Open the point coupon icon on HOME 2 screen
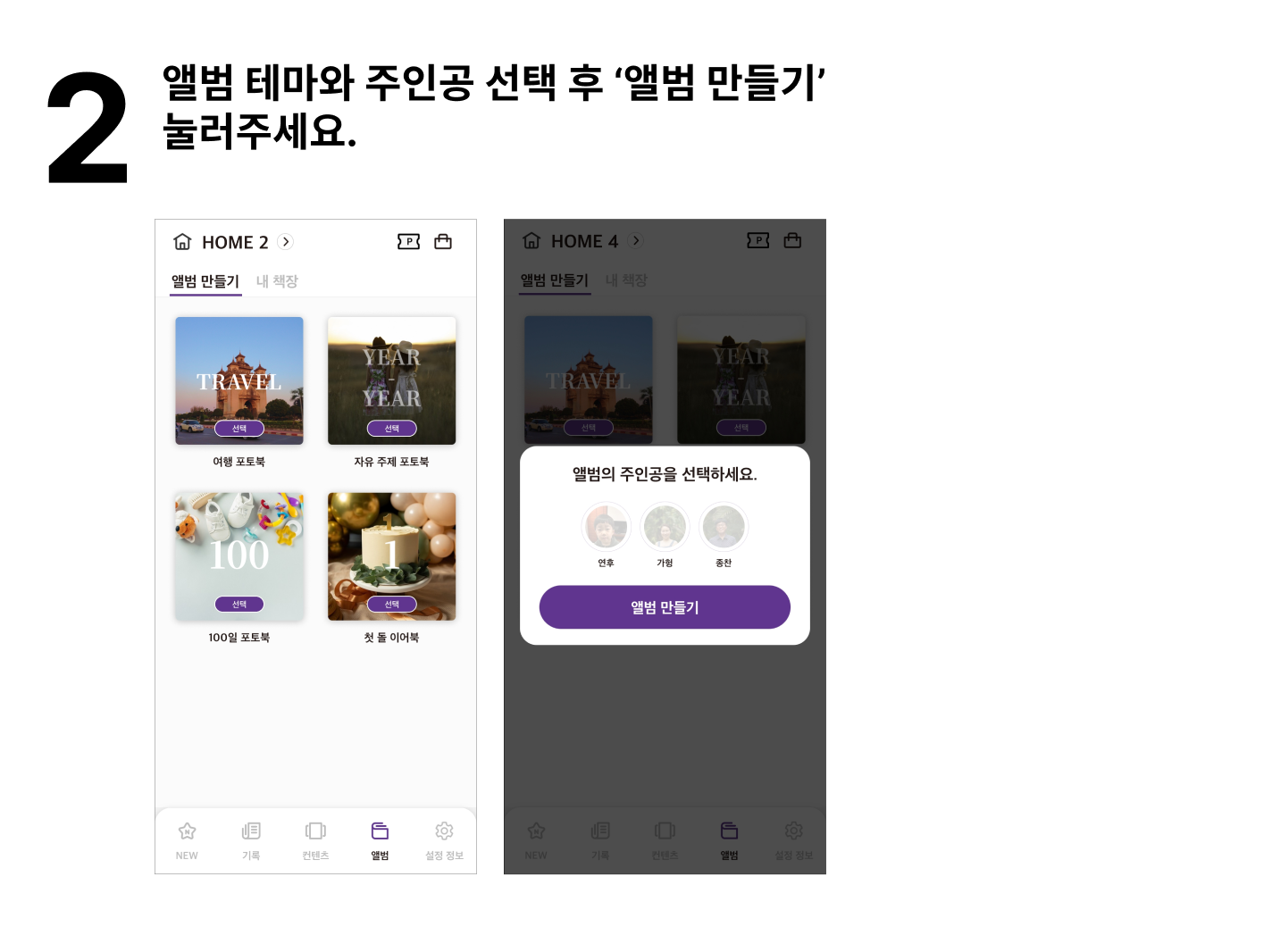Screen dimensions: 1272x952 point(408,241)
